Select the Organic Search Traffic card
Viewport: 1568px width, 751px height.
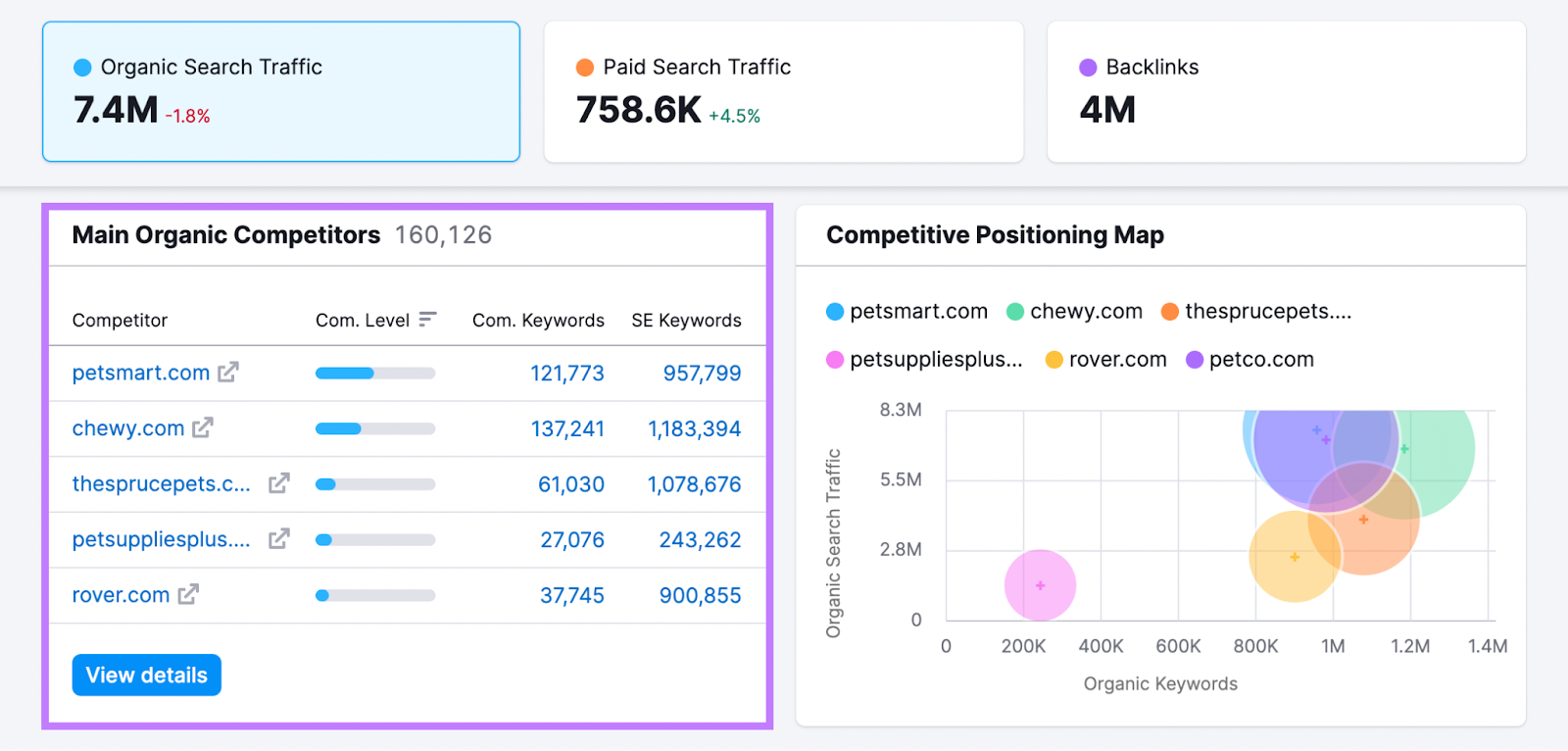pos(281,92)
